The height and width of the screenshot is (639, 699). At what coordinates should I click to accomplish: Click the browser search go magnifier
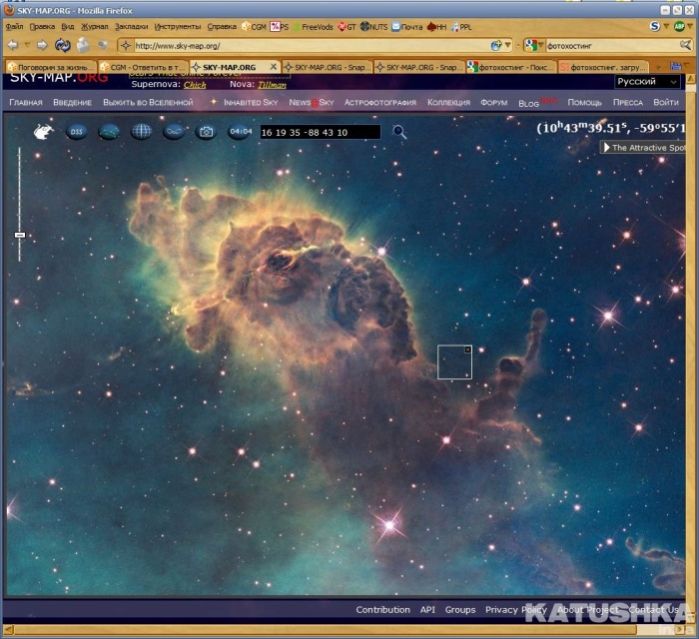pos(685,45)
